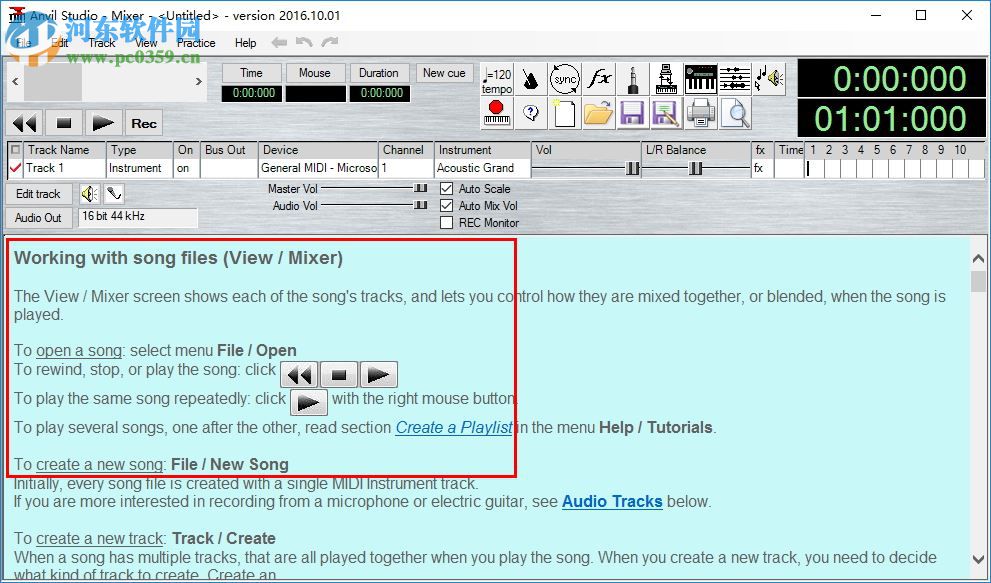Open the MIDI computer-keyboard connection icon
The height and width of the screenshot is (583, 991).
pos(666,80)
